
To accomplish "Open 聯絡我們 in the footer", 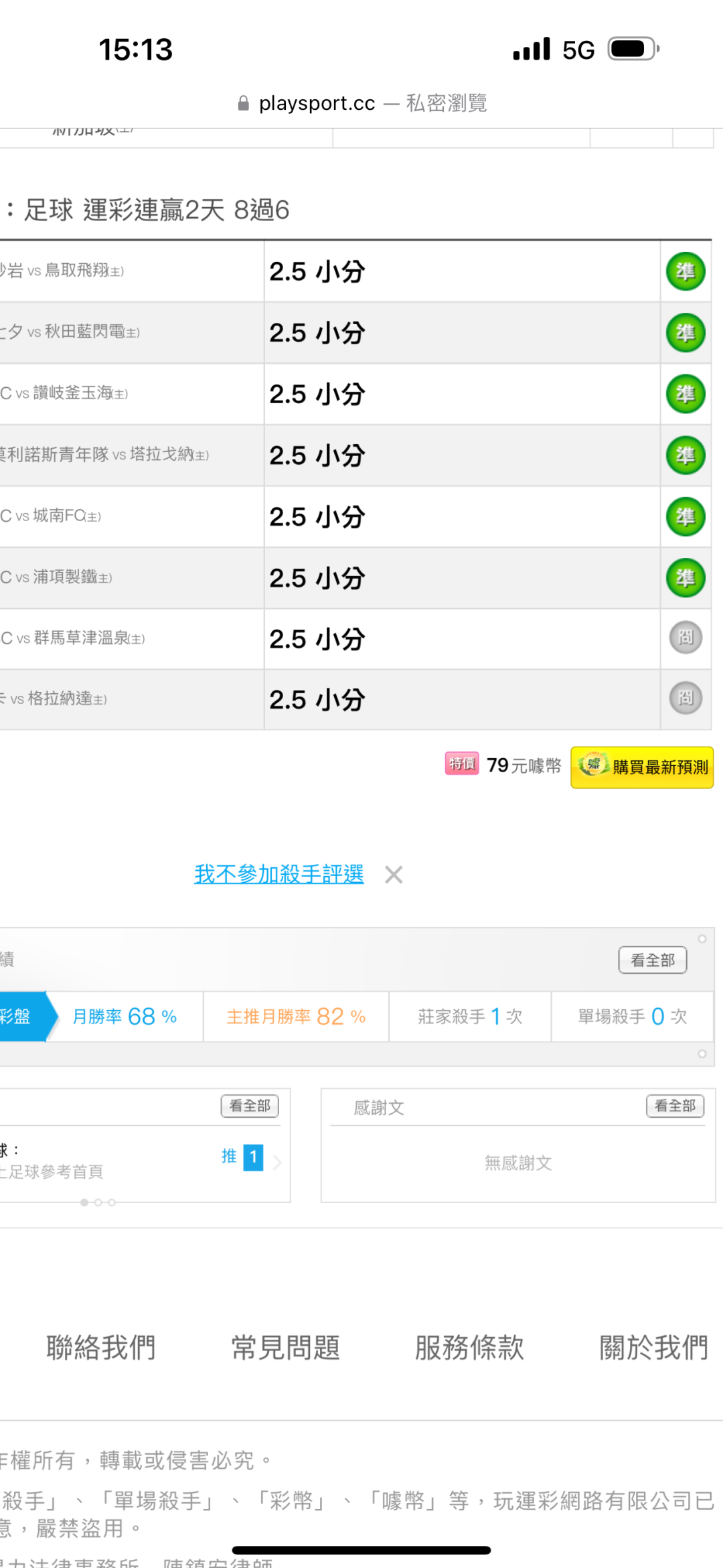I will (x=101, y=1347).
